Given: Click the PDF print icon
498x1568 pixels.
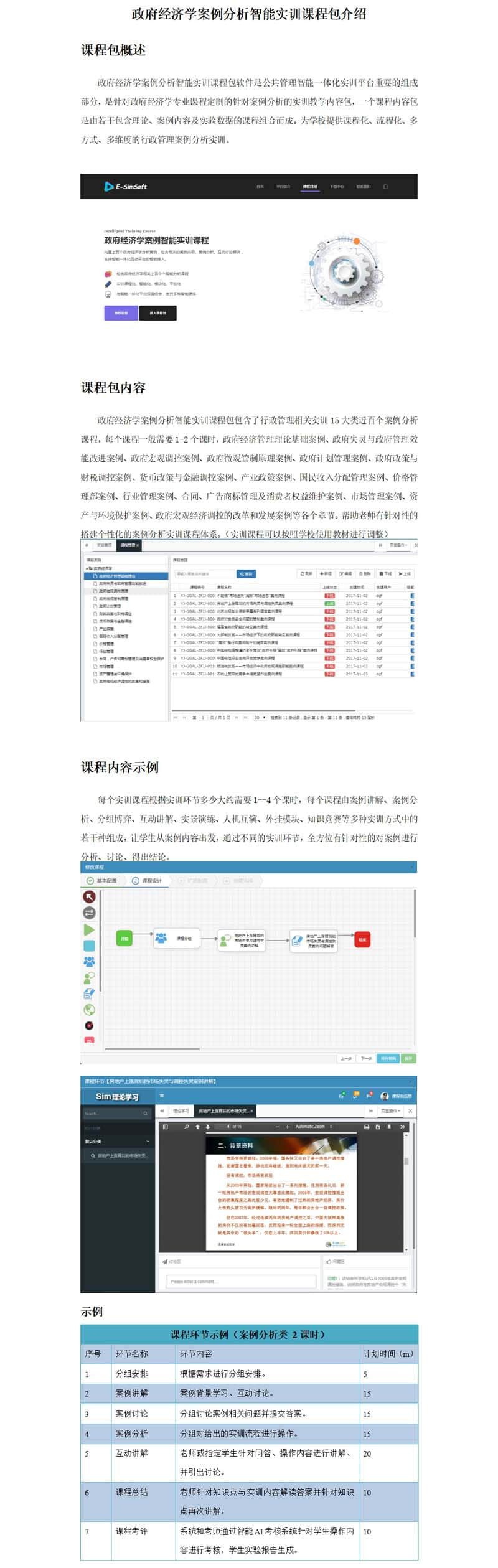Looking at the screenshot, I should [366, 1127].
